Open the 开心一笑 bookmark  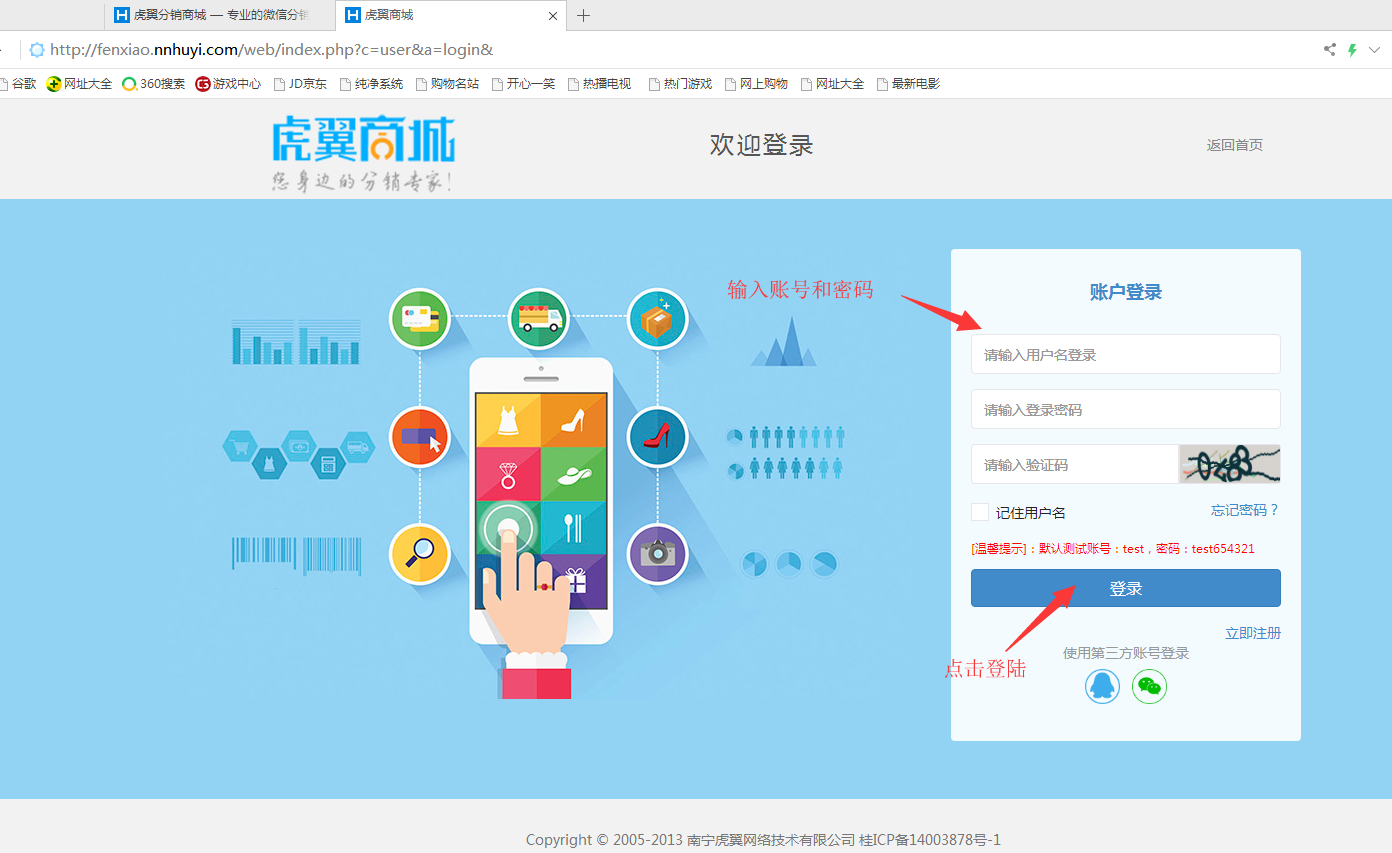[523, 84]
